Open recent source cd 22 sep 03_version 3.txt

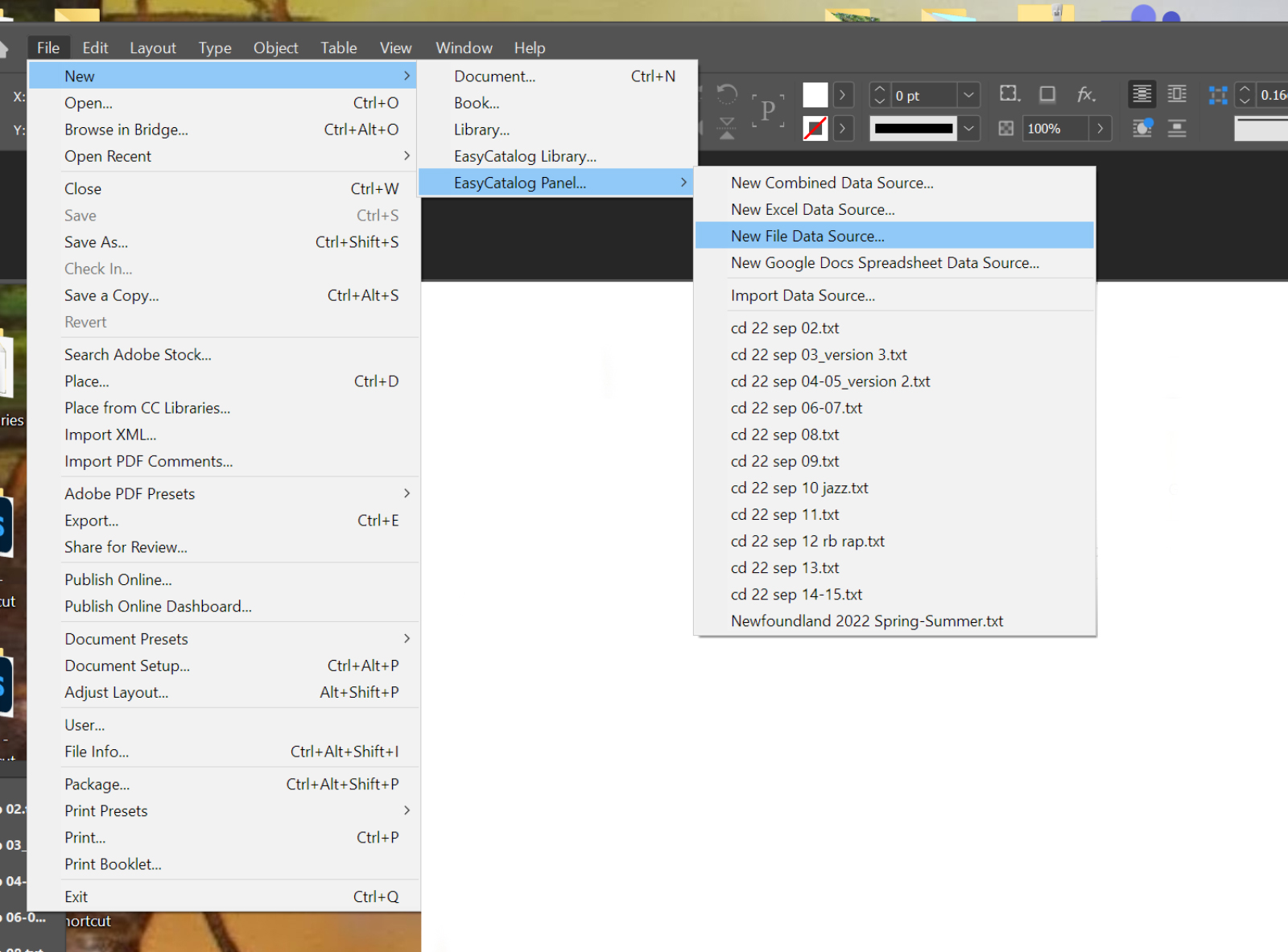tap(894, 355)
